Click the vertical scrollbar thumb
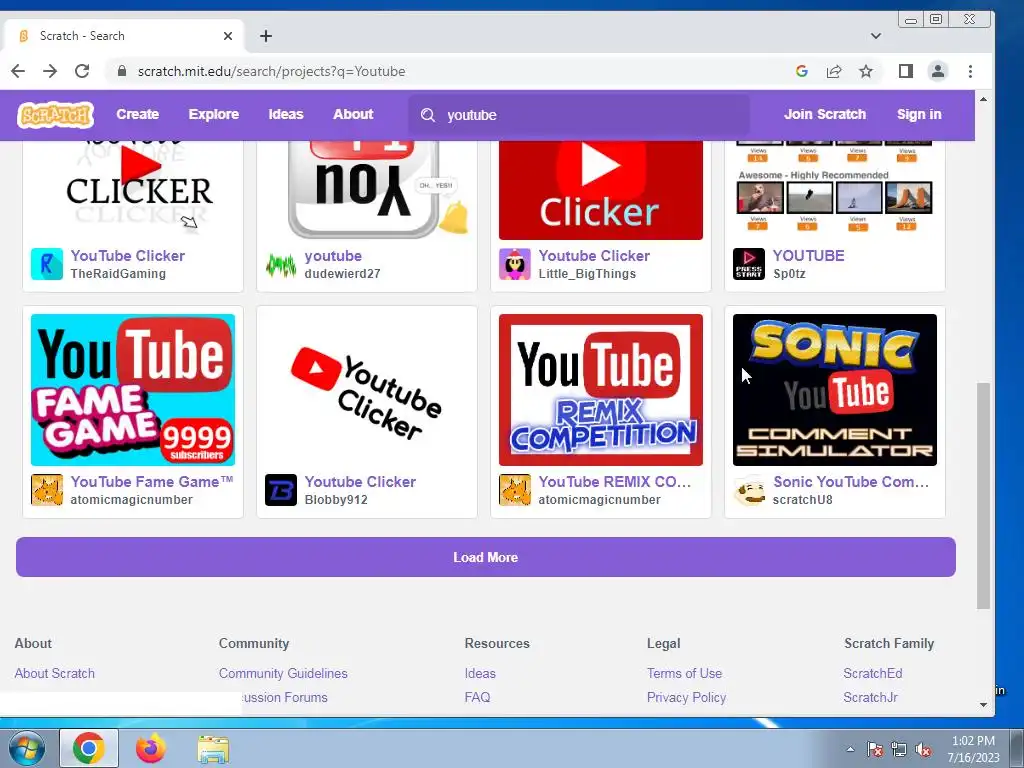The width and height of the screenshot is (1024, 768). point(984,496)
